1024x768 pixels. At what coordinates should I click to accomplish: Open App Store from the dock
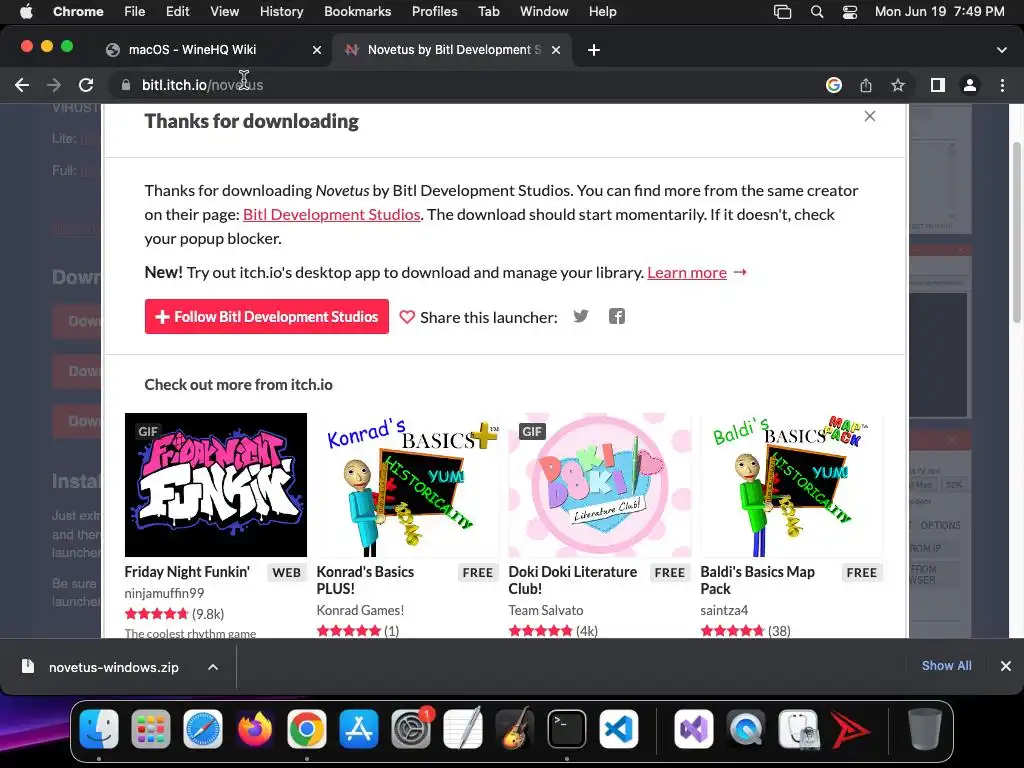[x=359, y=729]
